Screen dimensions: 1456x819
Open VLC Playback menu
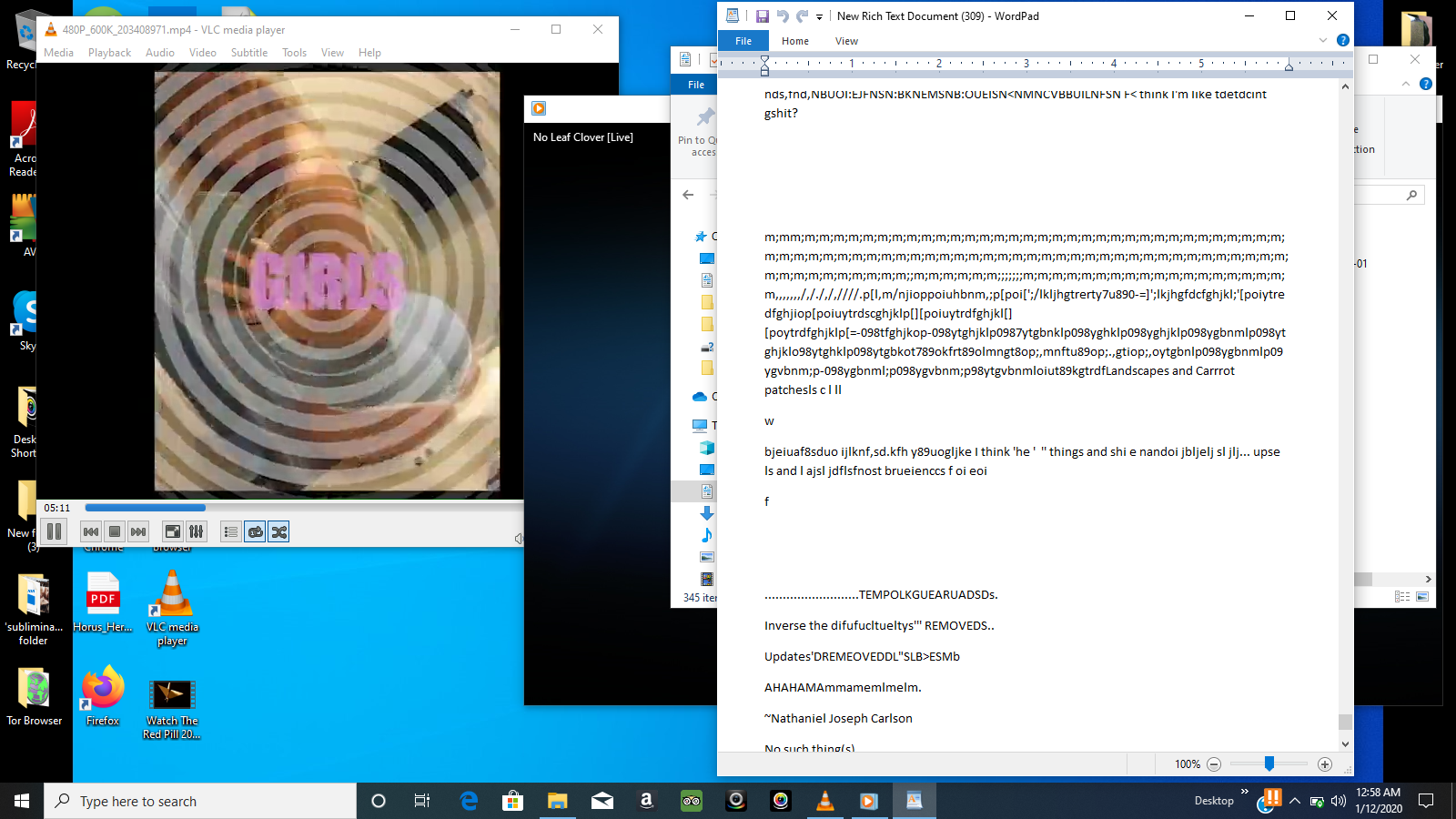[109, 53]
